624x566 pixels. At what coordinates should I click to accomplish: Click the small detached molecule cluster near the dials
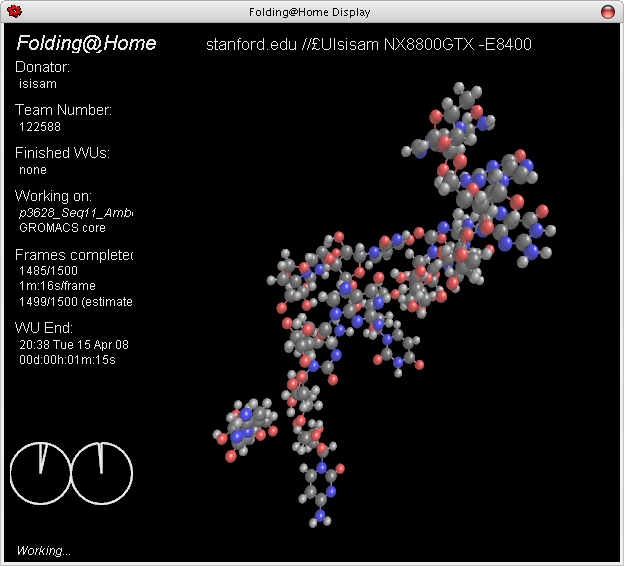tap(246, 430)
